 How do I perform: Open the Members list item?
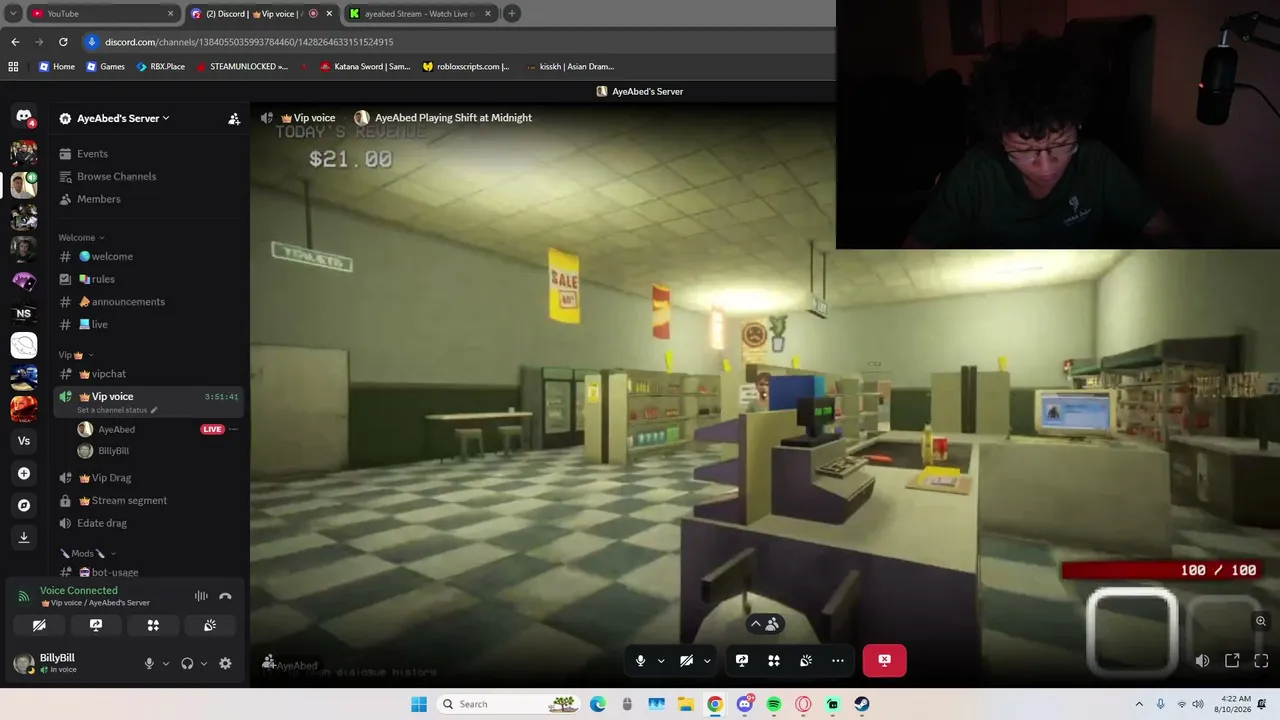click(x=148, y=199)
